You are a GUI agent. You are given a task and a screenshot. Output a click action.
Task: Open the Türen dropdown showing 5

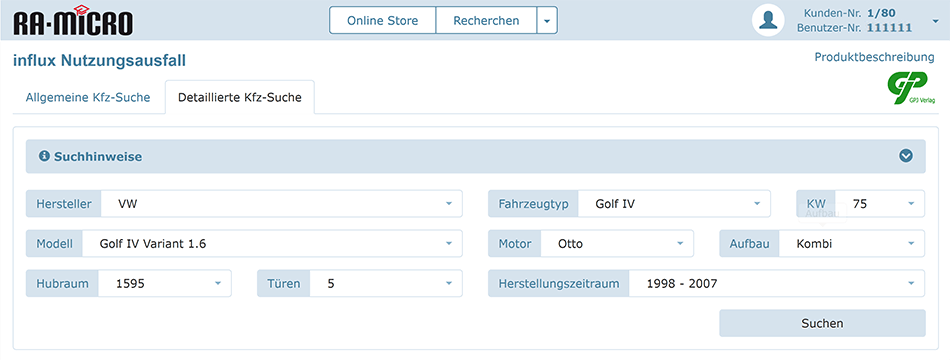tap(386, 283)
